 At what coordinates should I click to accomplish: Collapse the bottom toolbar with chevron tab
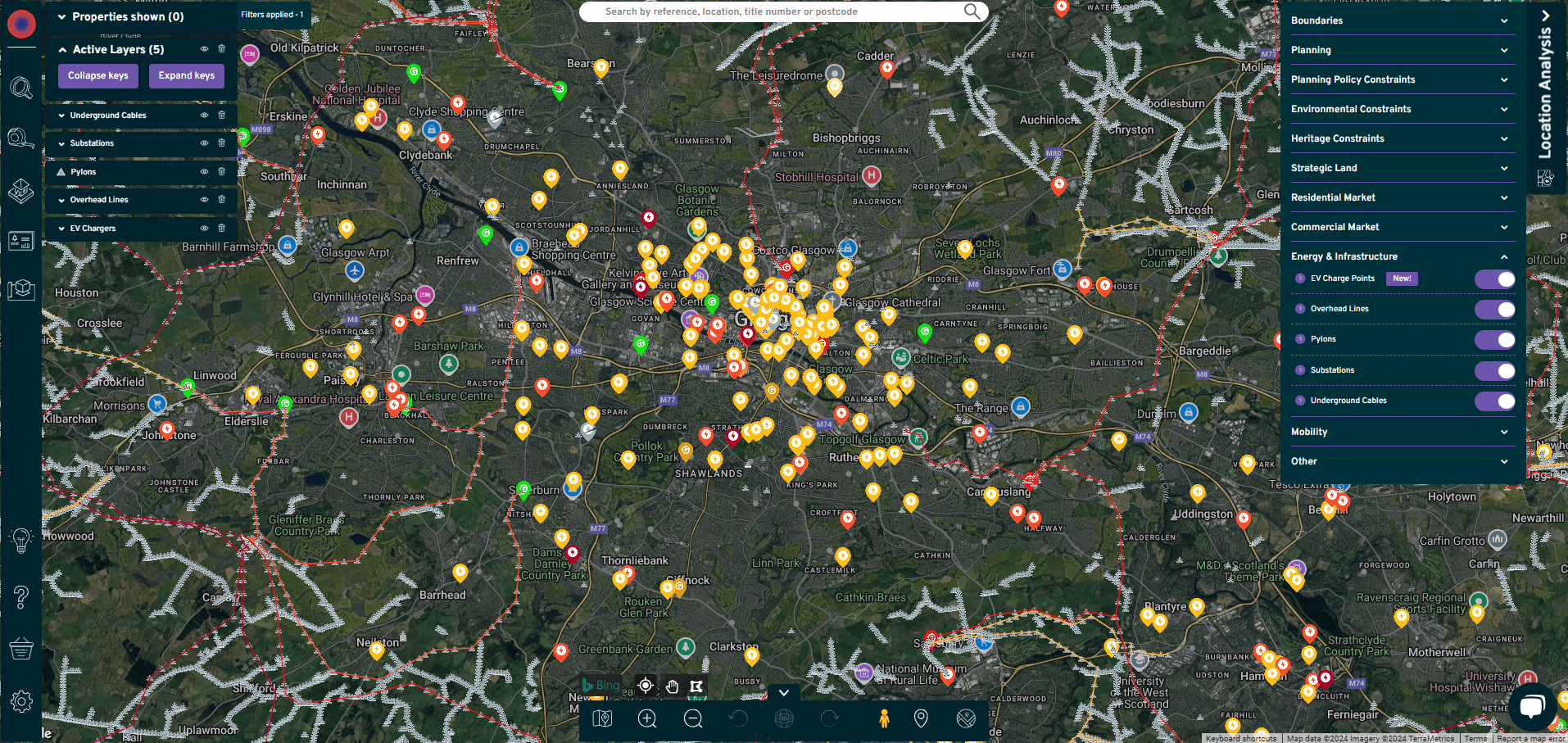click(x=783, y=692)
